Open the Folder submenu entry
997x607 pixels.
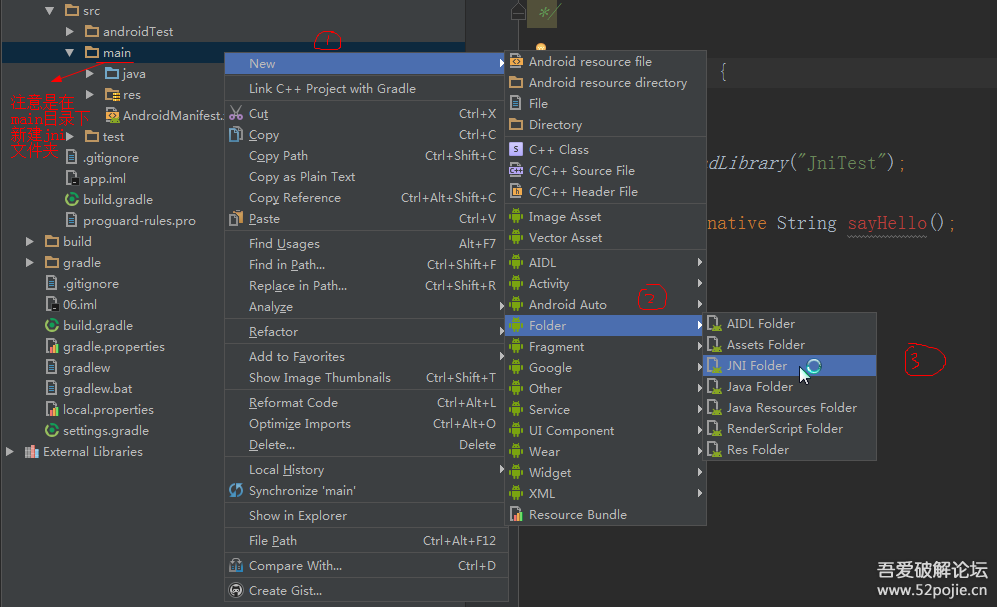605,325
